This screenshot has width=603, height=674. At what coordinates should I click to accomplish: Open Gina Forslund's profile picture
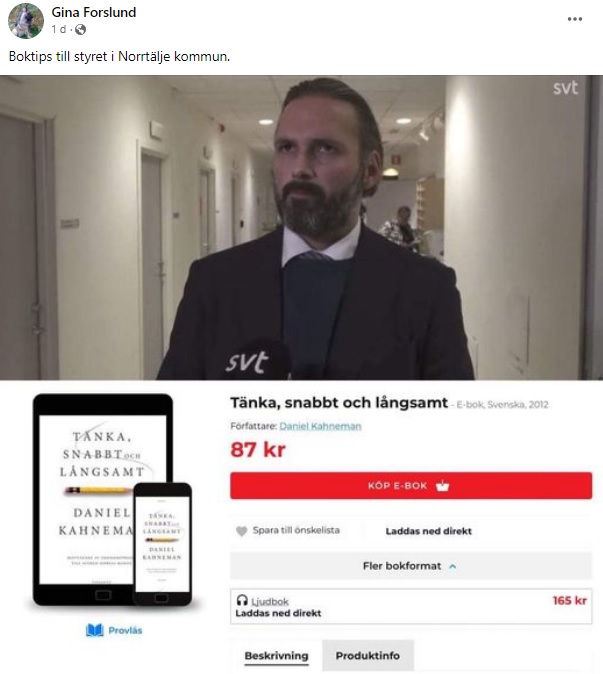(26, 21)
